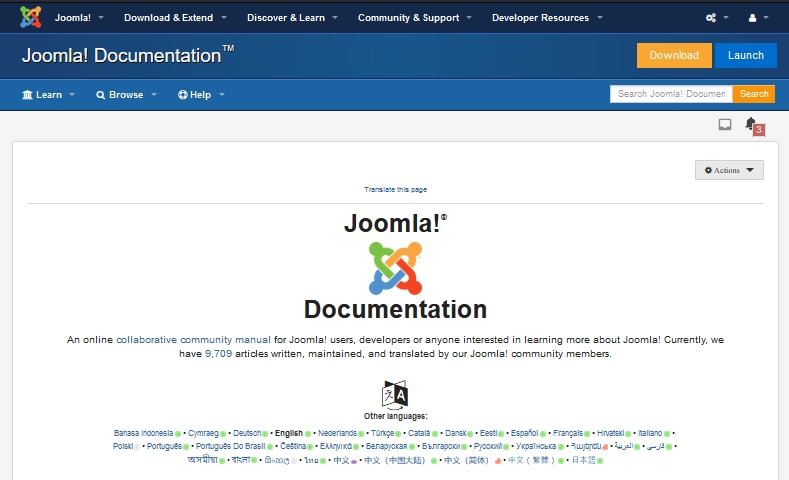This screenshot has height=480, width=789.
Task: Click the Joomla logo icon in top bar
Action: (x=31, y=17)
